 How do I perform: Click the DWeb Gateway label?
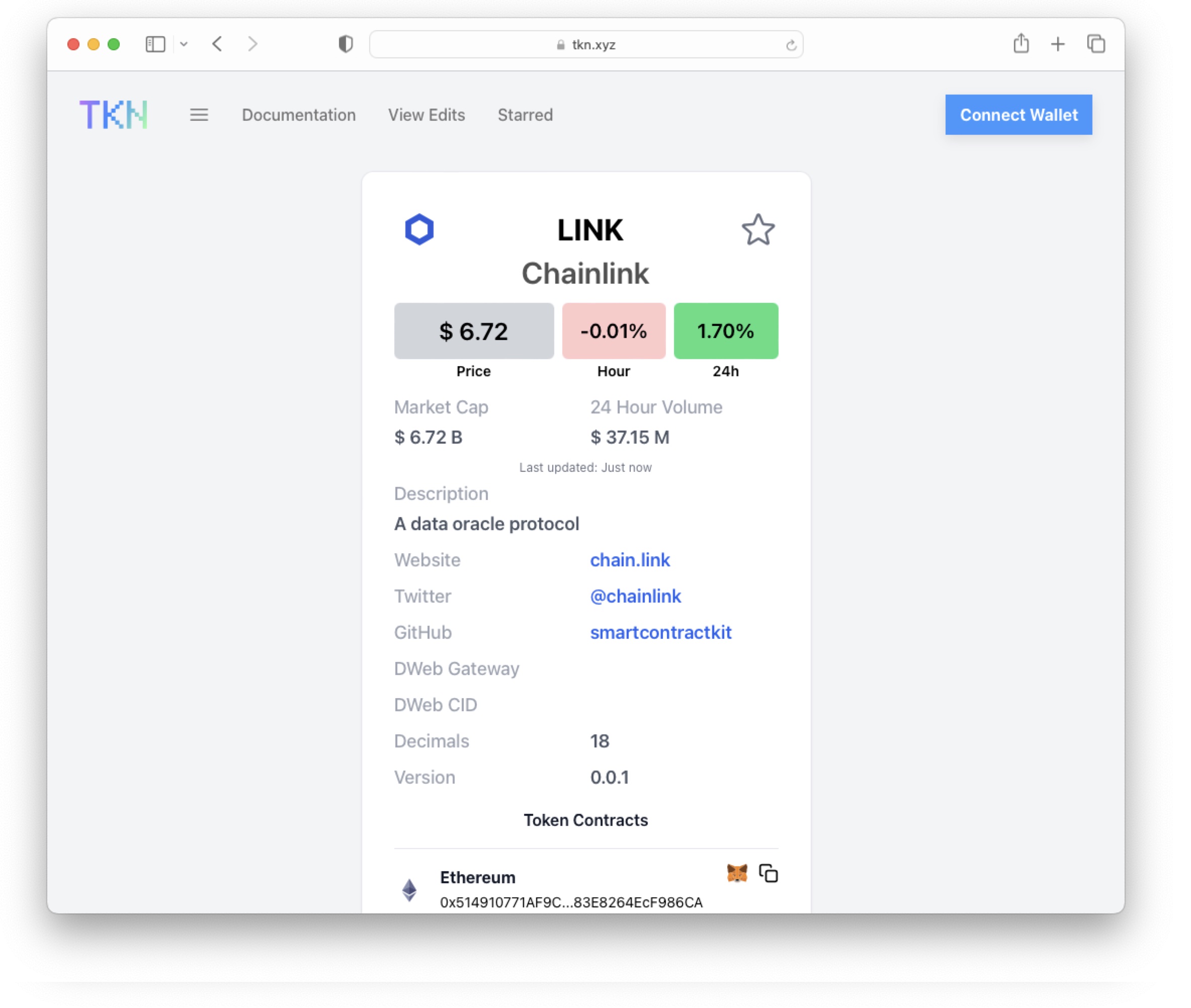click(x=457, y=668)
